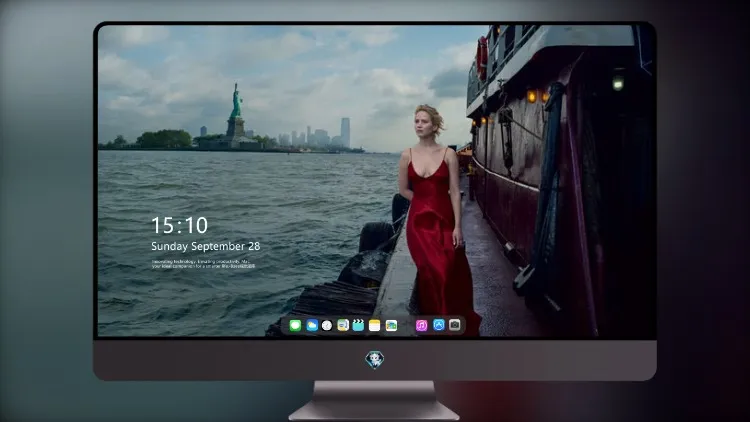Click the Sunday September 28 date text
The width and height of the screenshot is (750, 422).
point(206,246)
